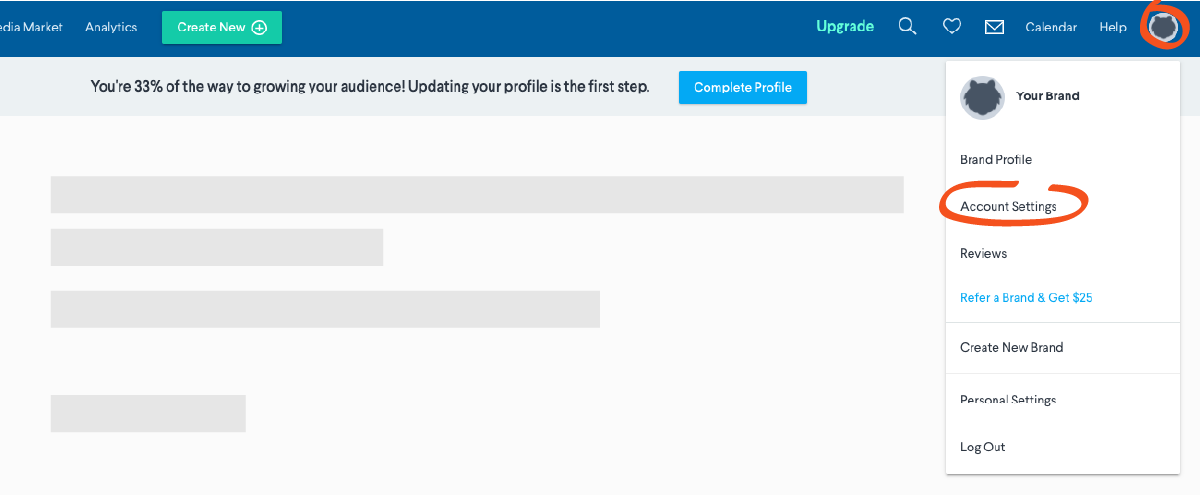Select Brand Profile from dropdown menu
1200x495 pixels.
[x=996, y=160]
